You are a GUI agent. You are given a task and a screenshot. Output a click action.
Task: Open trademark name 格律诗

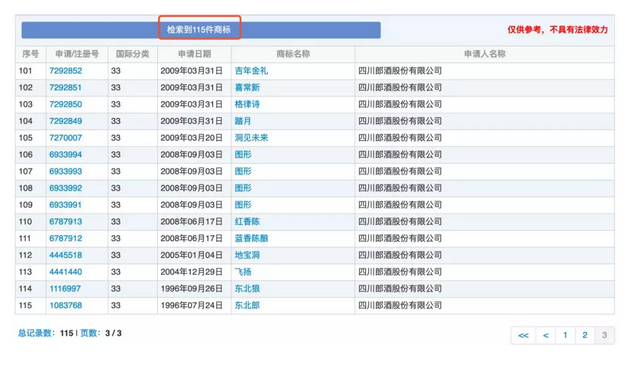point(247,105)
